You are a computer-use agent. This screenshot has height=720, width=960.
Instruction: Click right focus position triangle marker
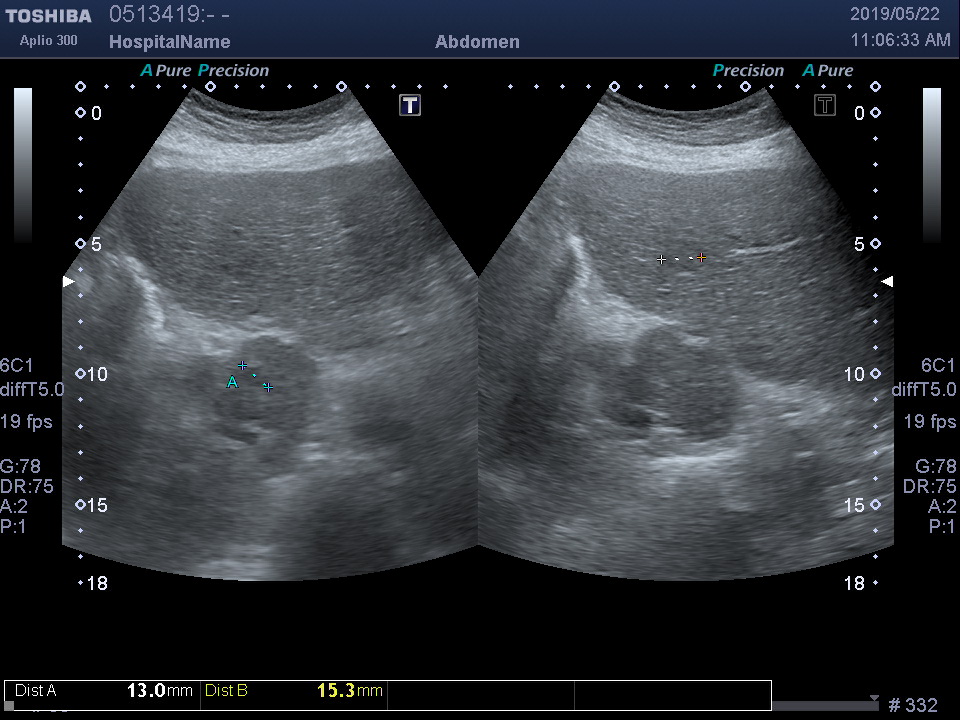coord(887,282)
